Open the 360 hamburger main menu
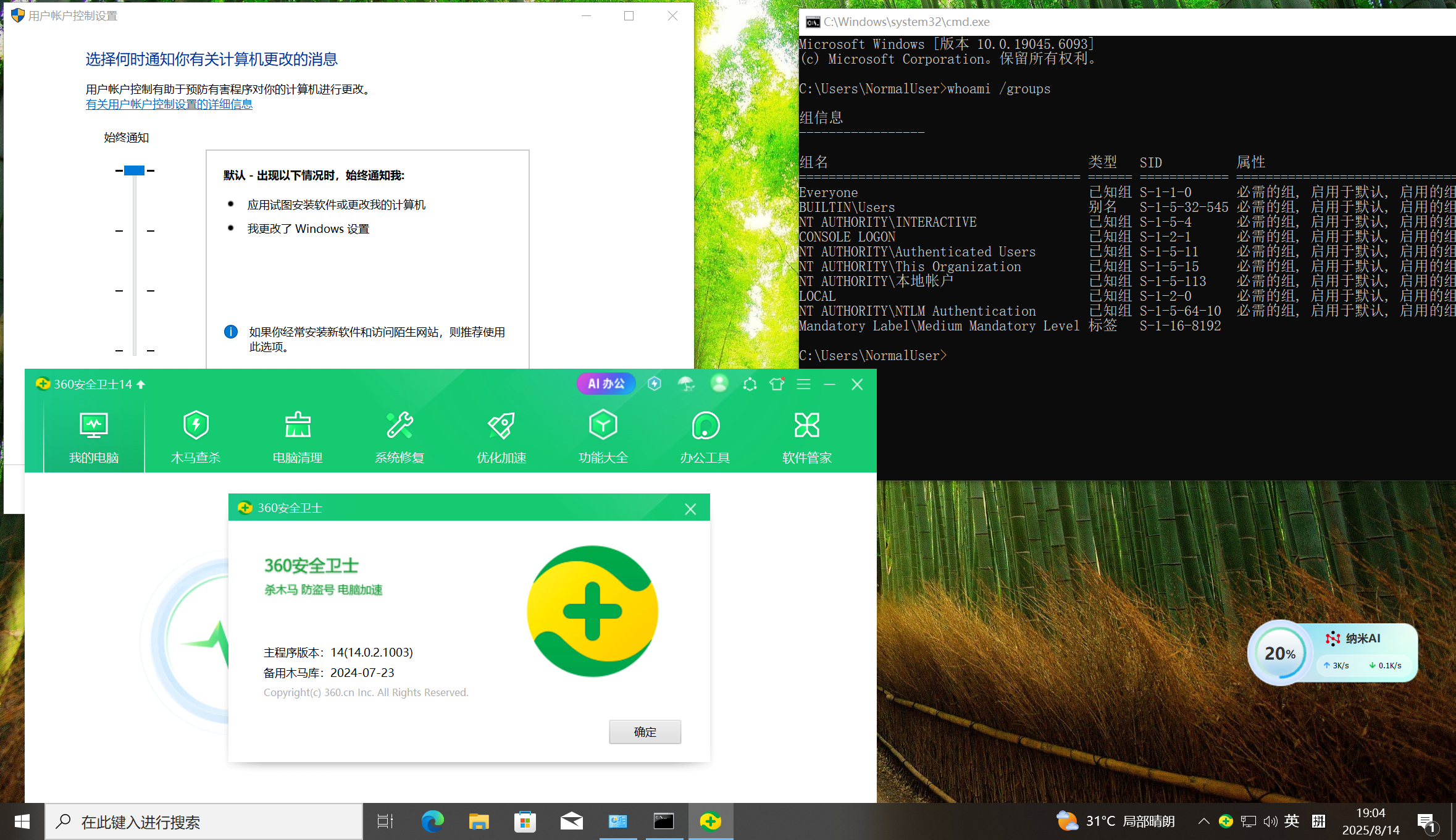Screen dimensions: 1456x840 tap(803, 384)
